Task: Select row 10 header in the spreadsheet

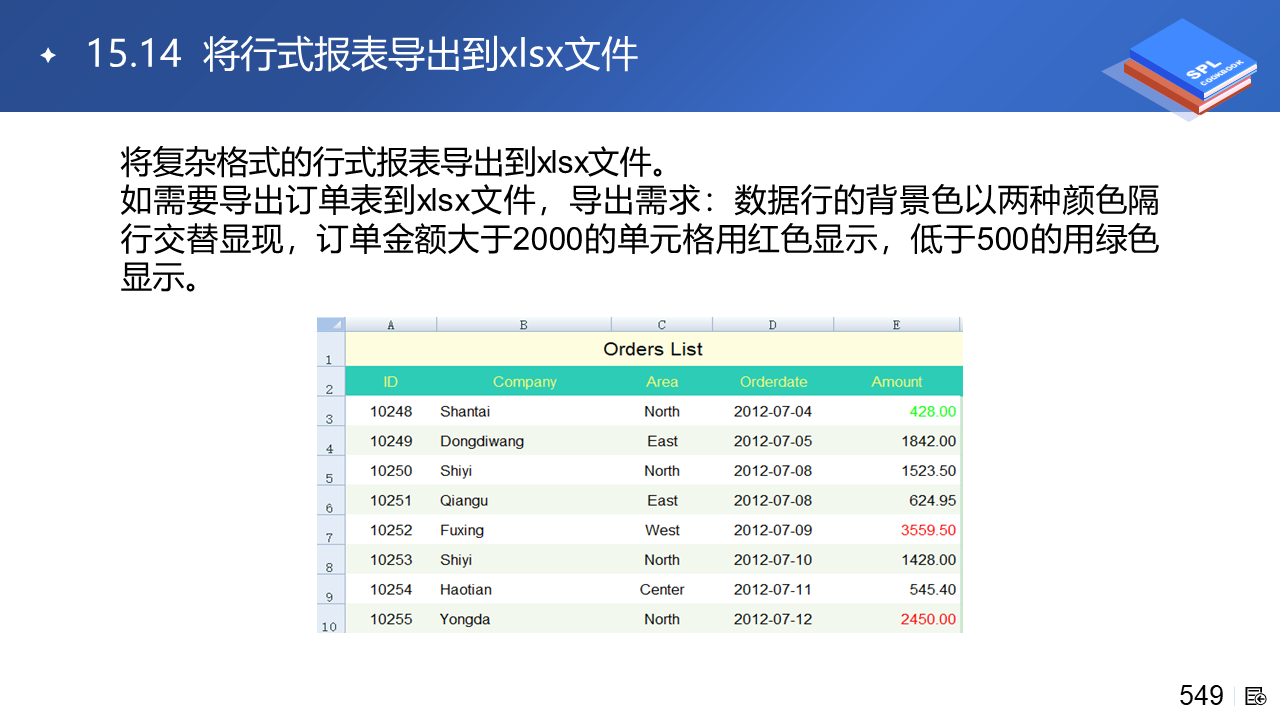Action: 331,619
